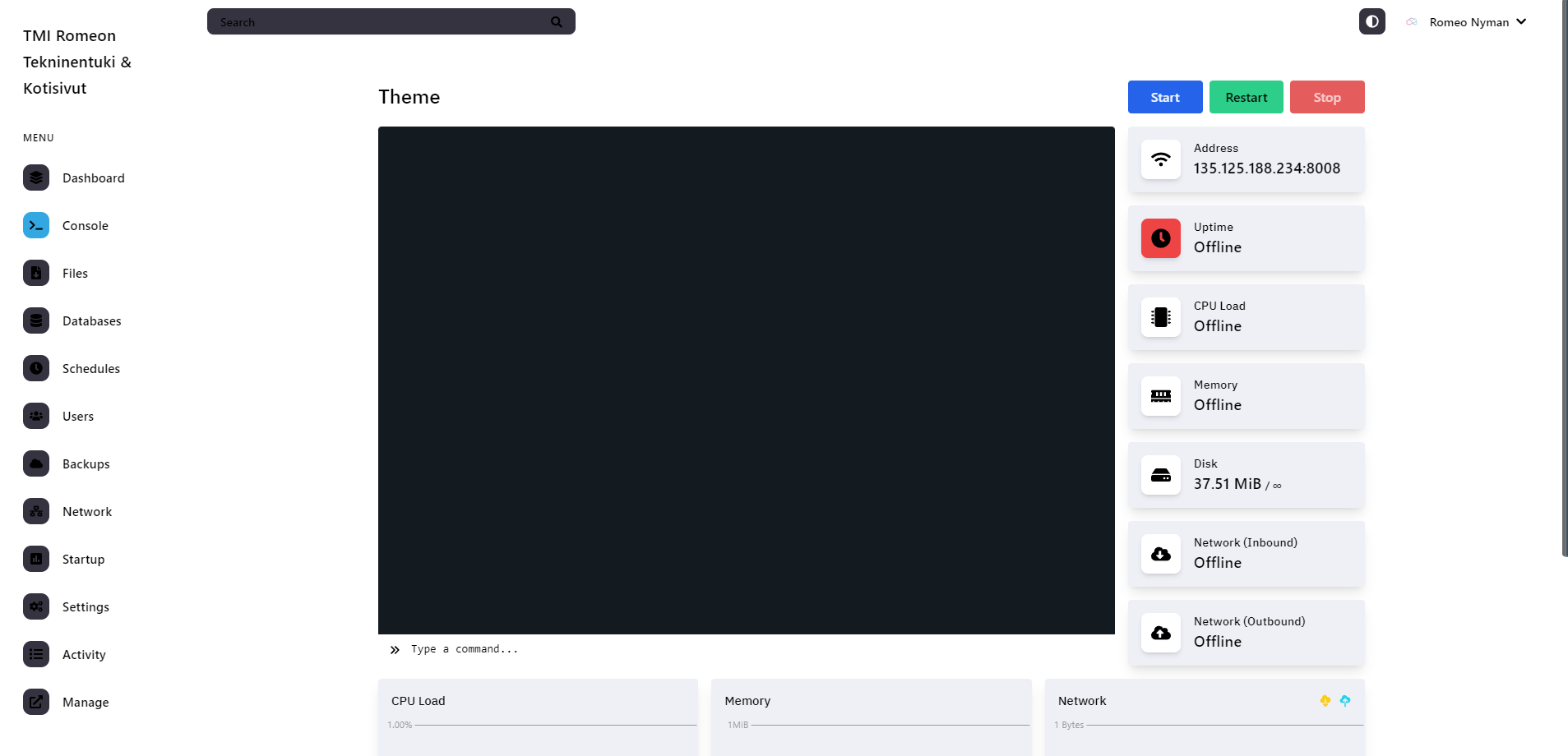Toggle the yellow network download indicator
Image resolution: width=1568 pixels, height=756 pixels.
pos(1325,701)
